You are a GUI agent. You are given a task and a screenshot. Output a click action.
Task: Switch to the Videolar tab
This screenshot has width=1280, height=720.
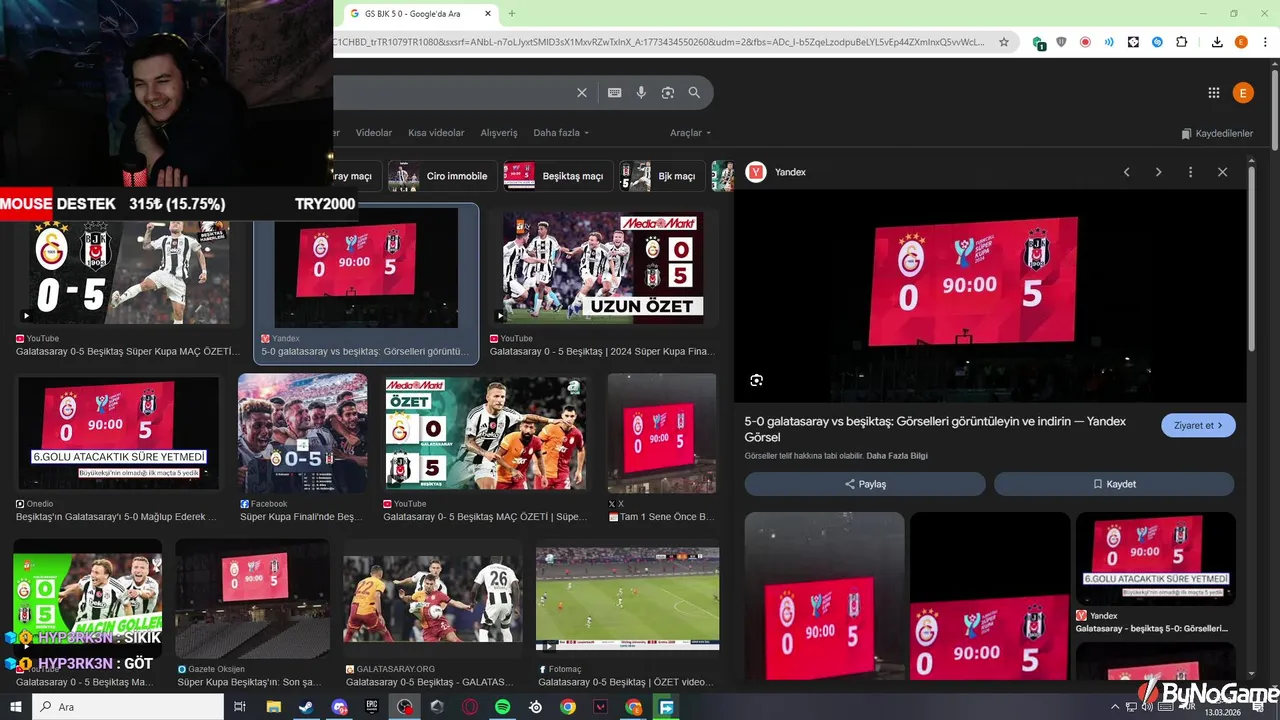click(x=374, y=133)
